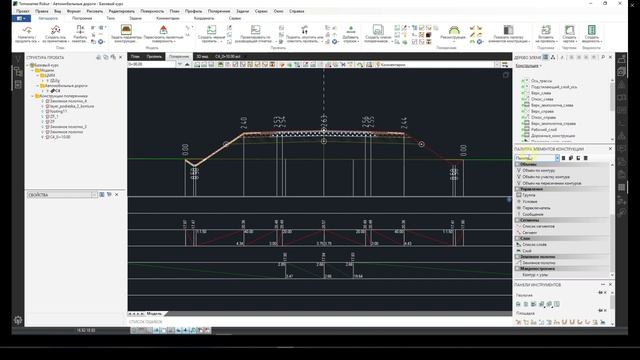Viewport: 640px width, 360px height.
Task: Click the first icon right of the Палитры dropdown
Action: pyautogui.click(x=563, y=158)
